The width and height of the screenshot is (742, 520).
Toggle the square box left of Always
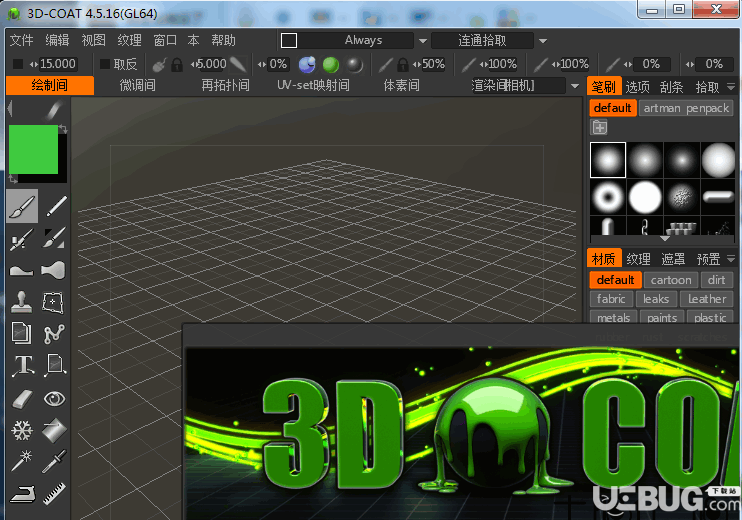pos(289,41)
